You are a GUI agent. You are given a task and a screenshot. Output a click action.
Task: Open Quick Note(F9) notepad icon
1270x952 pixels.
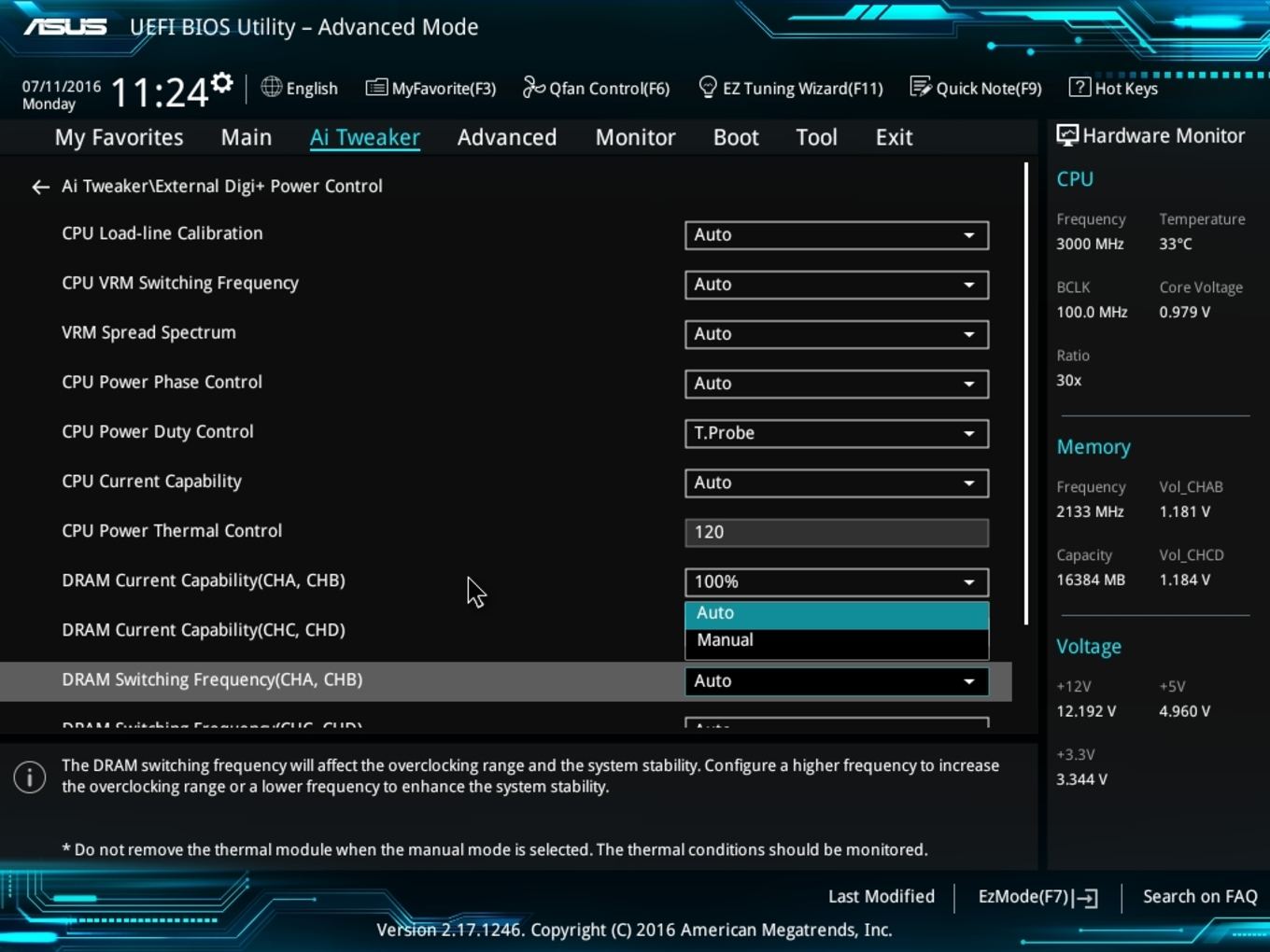click(x=921, y=87)
